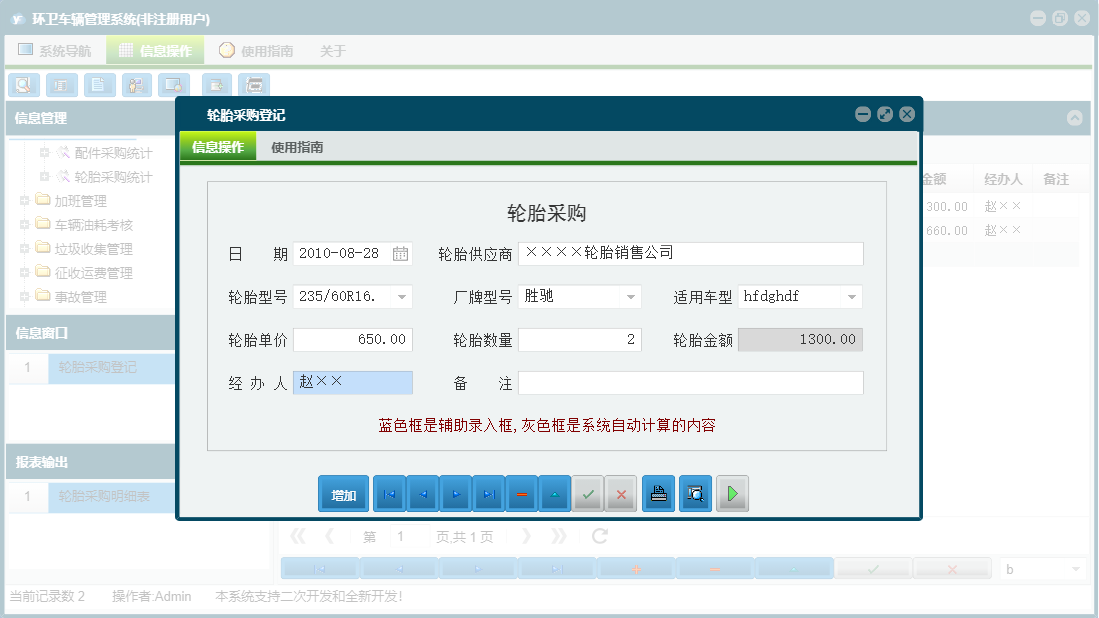Click the red delete record icon

521,493
